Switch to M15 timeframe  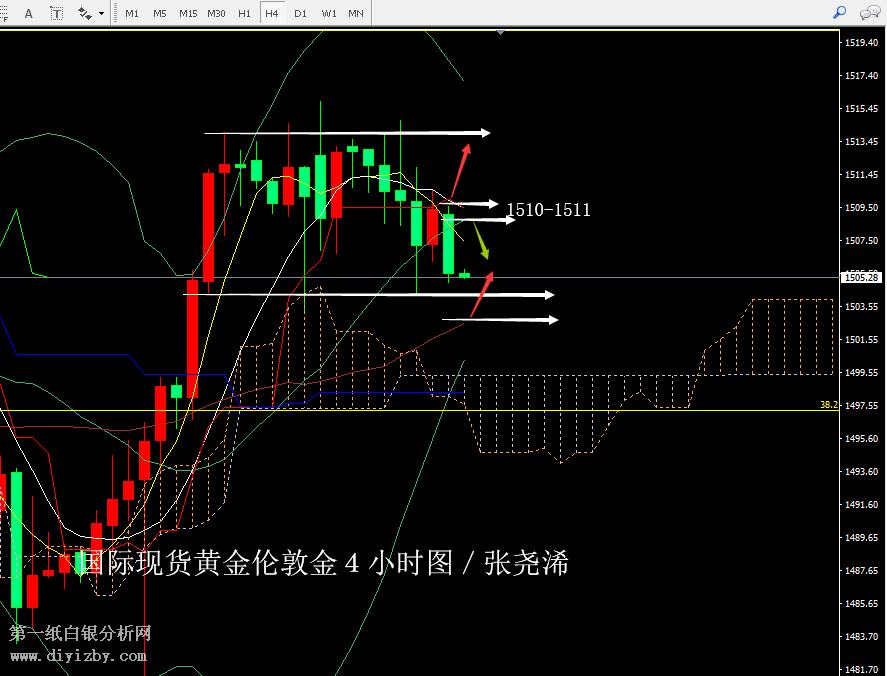pos(188,13)
